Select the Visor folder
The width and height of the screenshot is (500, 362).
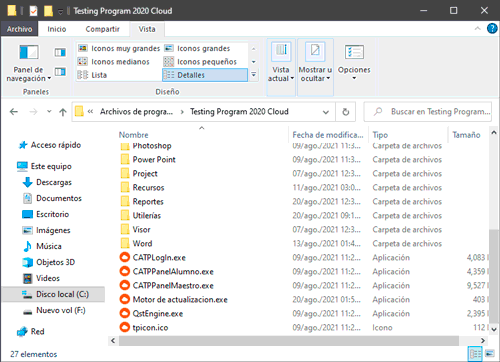pos(141,230)
